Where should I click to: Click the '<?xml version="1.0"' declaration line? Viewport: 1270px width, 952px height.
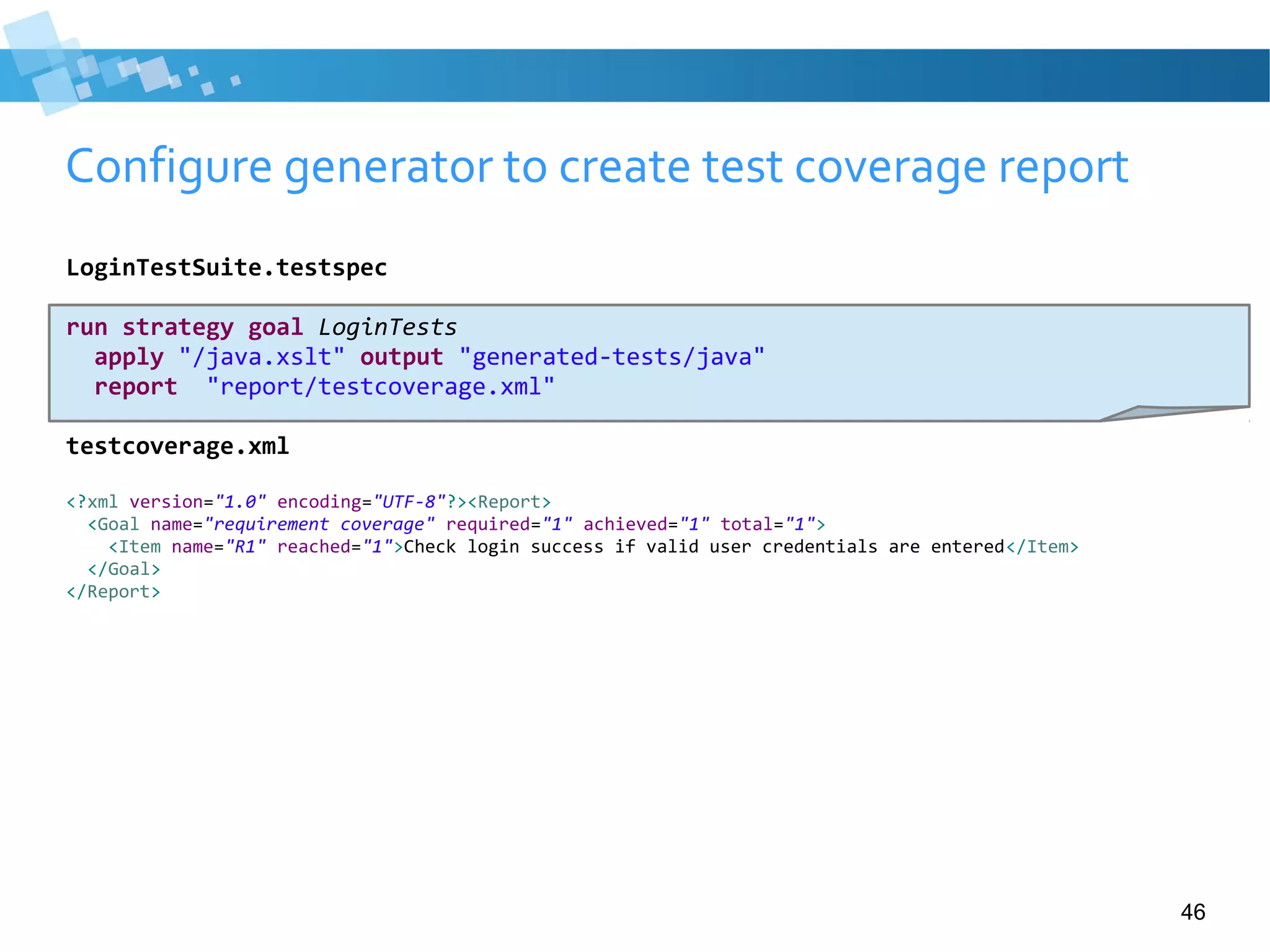pos(308,502)
